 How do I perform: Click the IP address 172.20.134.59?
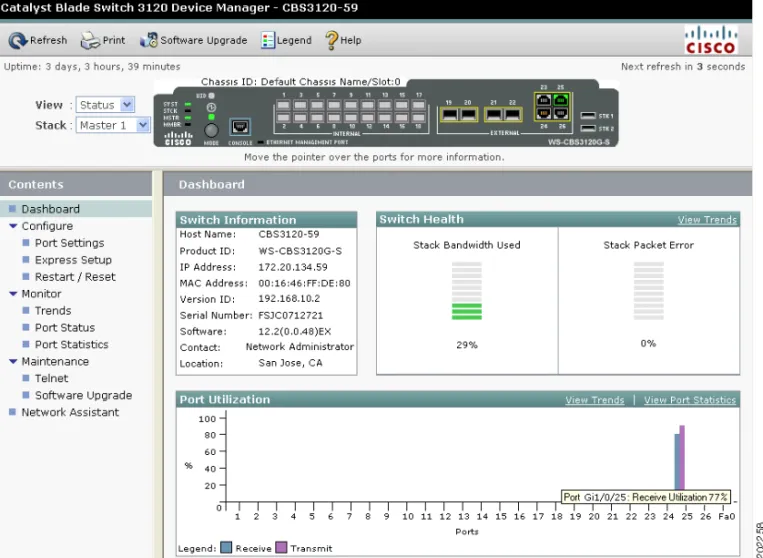pyautogui.click(x=293, y=267)
